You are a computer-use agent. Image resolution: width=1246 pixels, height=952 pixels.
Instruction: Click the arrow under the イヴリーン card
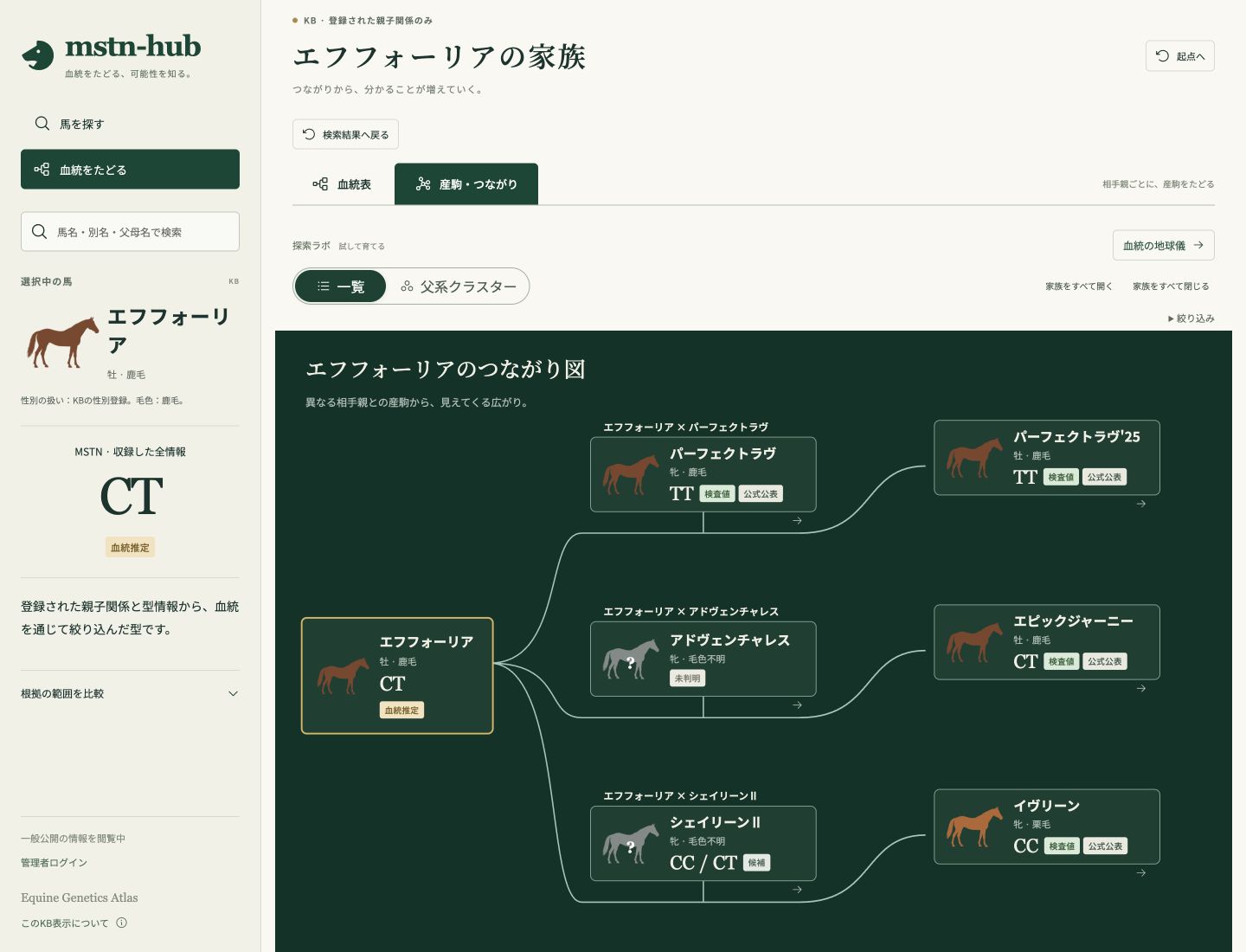pos(1141,873)
